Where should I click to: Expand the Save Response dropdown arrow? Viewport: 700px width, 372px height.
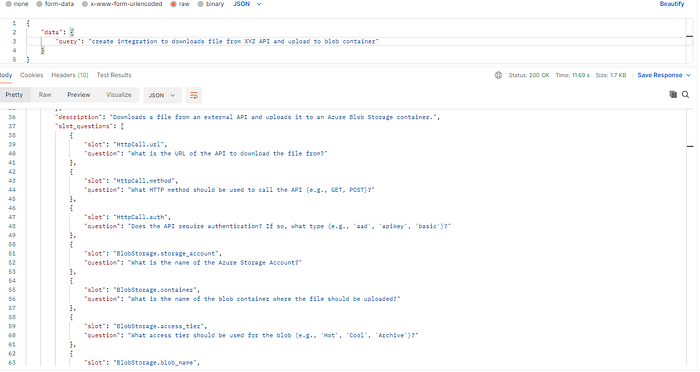(688, 75)
